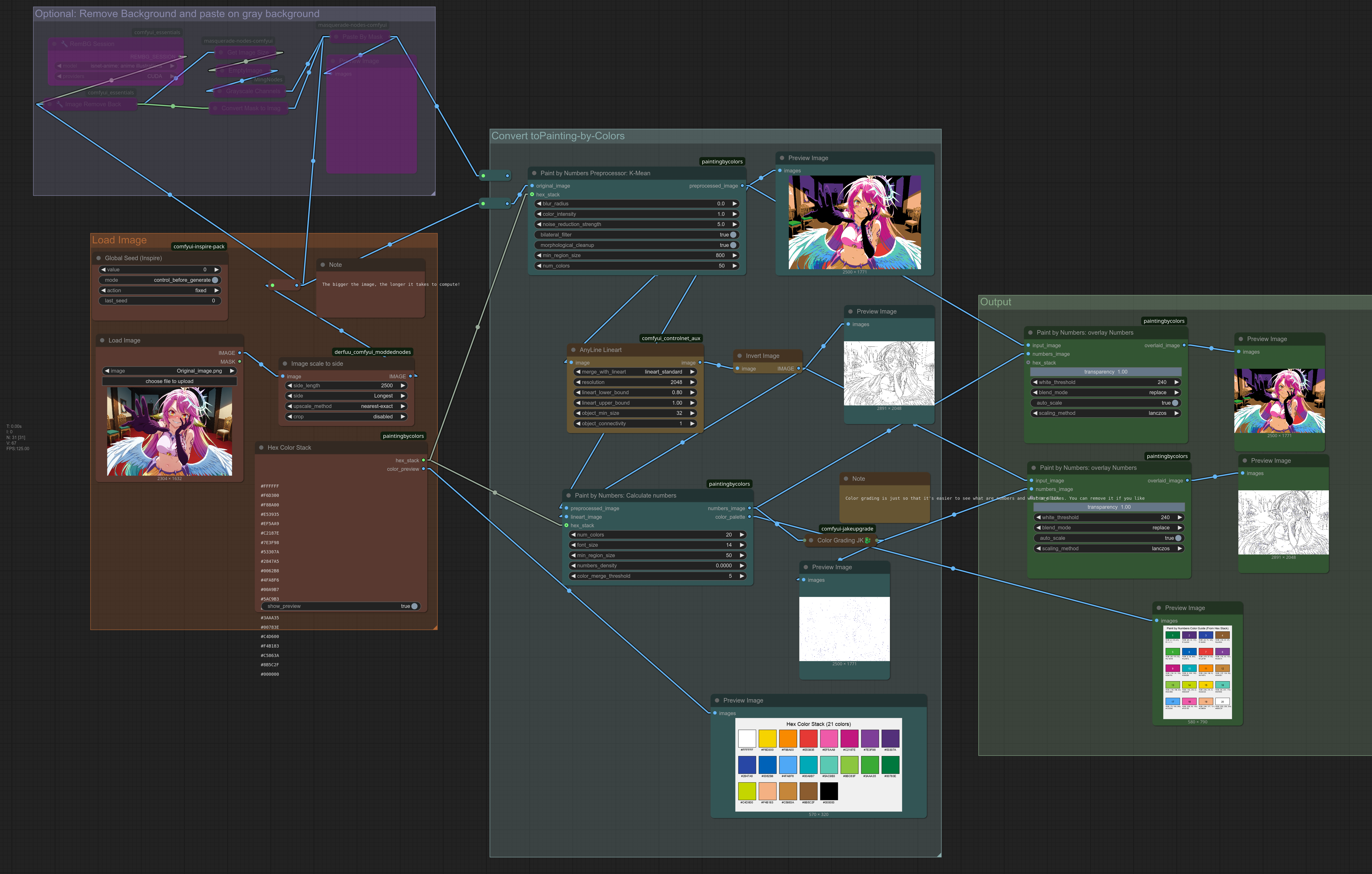
Task: Increase Global Seed value with right arrow
Action: 216,270
